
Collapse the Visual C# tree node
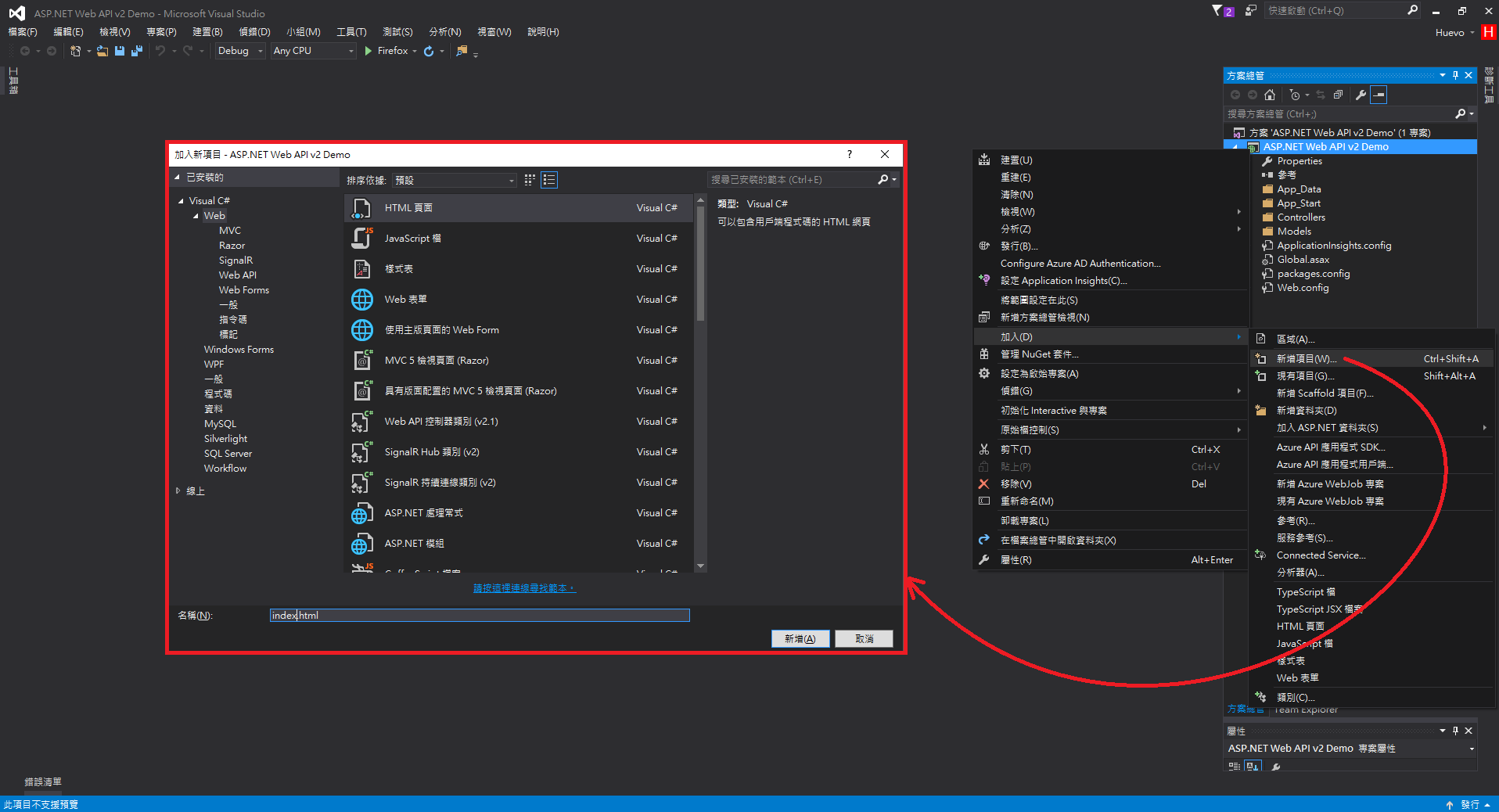pyautogui.click(x=181, y=201)
